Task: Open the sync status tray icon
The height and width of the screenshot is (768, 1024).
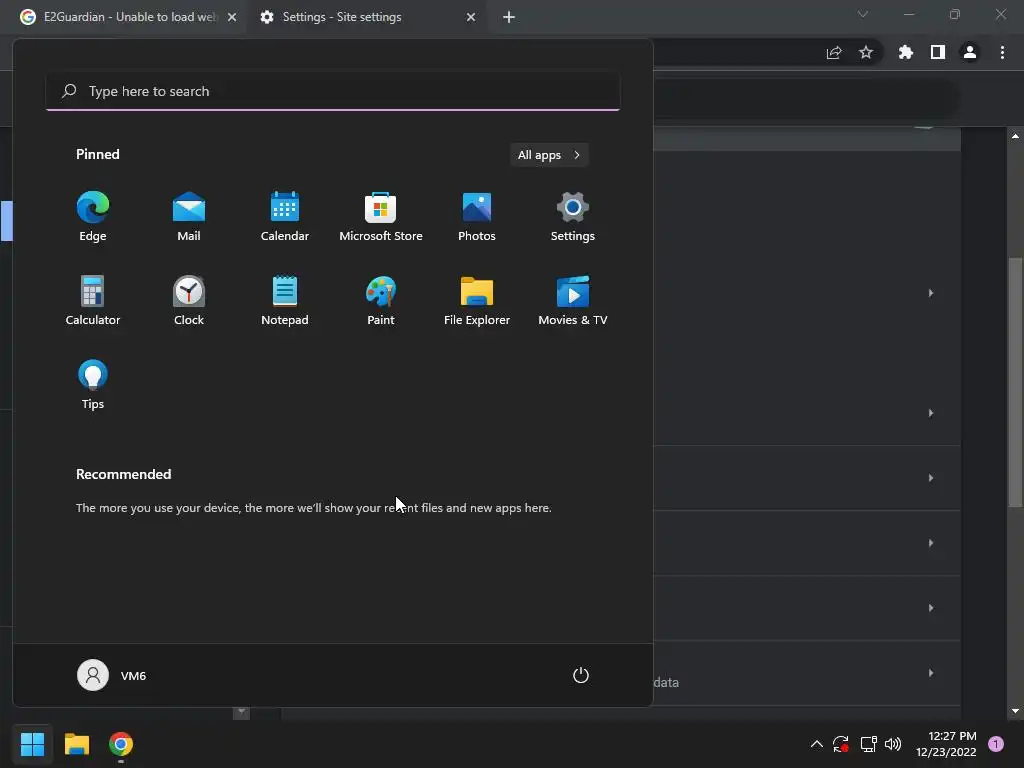Action: pos(841,744)
